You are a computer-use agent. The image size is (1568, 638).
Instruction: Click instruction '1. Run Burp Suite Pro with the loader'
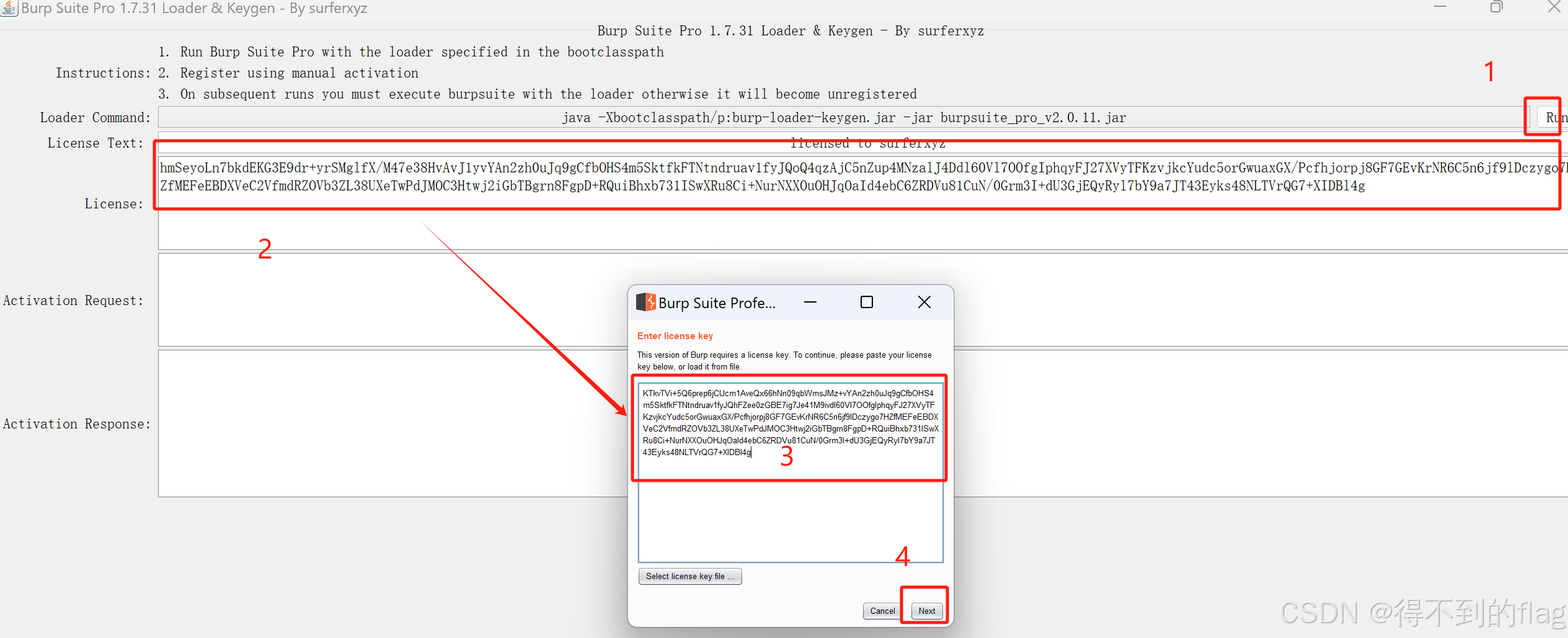coord(411,52)
